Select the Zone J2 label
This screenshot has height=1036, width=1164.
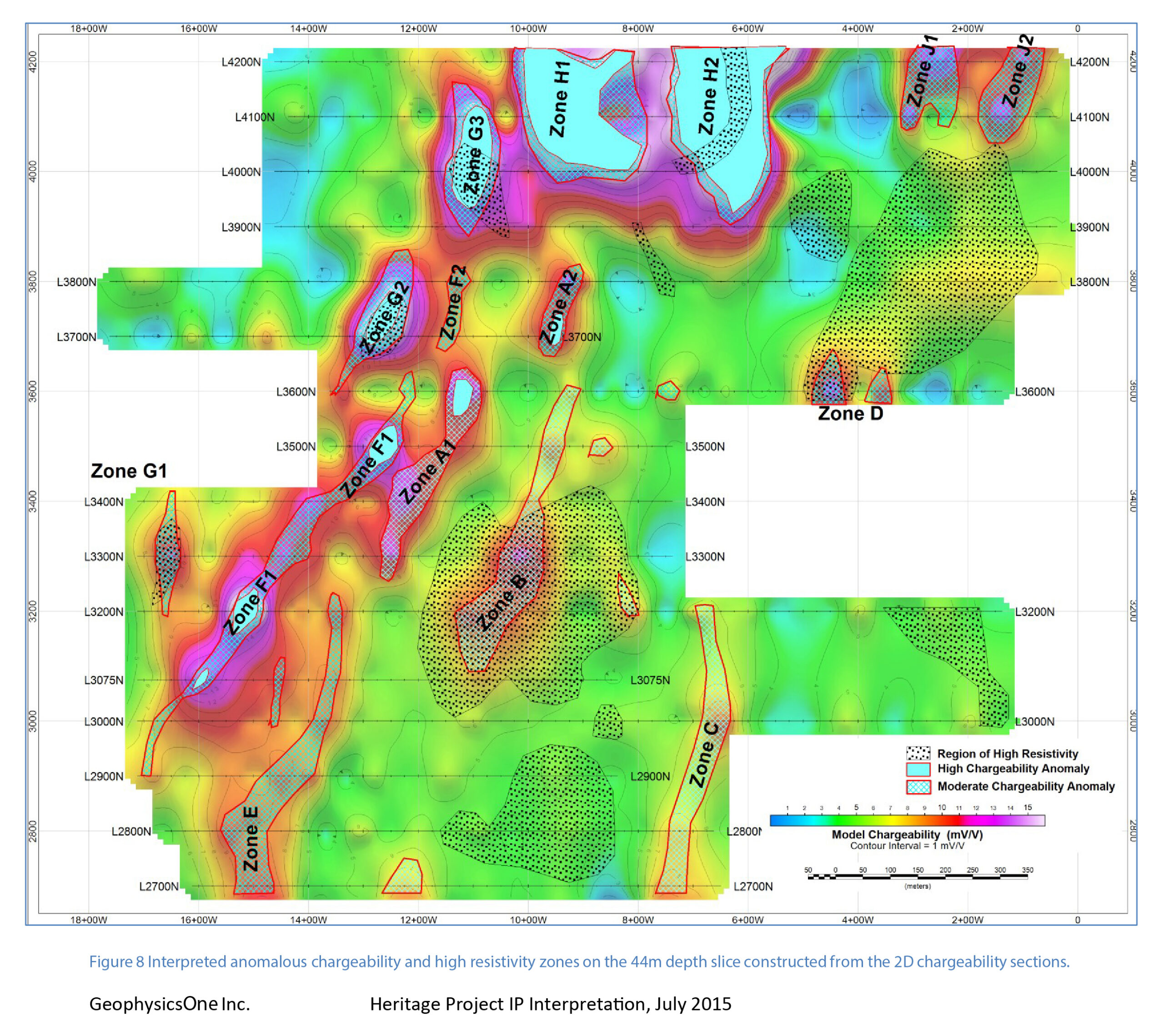pyautogui.click(x=1017, y=71)
